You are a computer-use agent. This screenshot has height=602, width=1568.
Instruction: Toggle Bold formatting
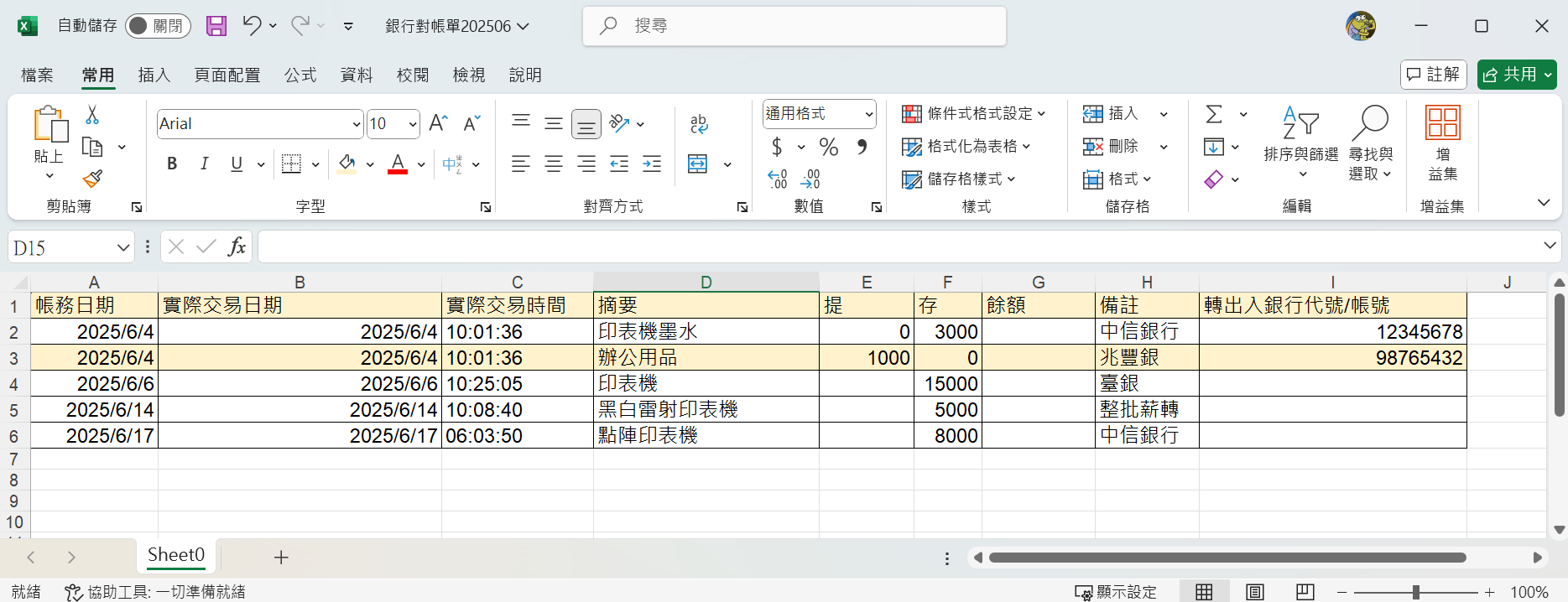172,163
